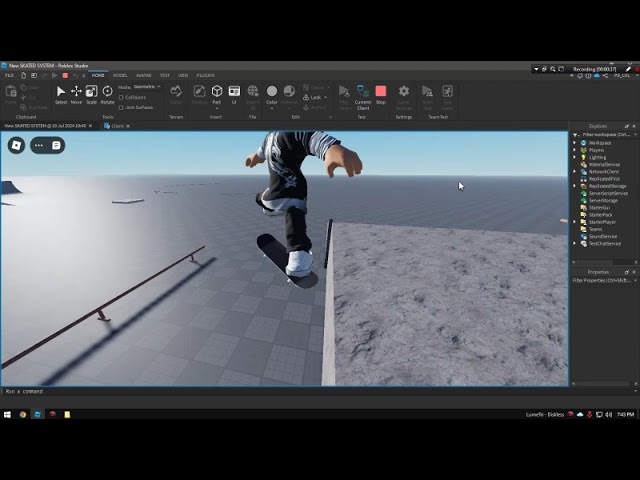This screenshot has height=480, width=640.
Task: Click the Play Here button
Action: 344,97
